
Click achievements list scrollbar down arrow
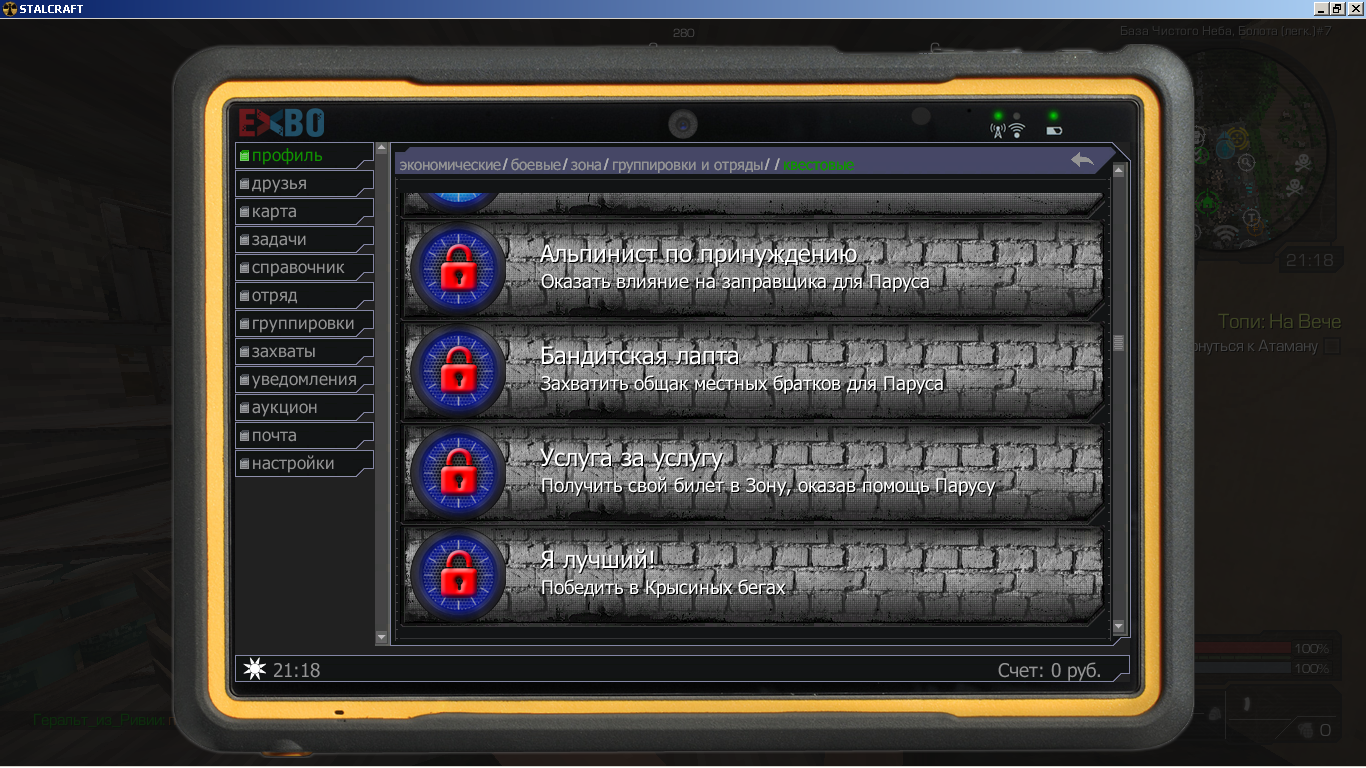[x=1119, y=627]
